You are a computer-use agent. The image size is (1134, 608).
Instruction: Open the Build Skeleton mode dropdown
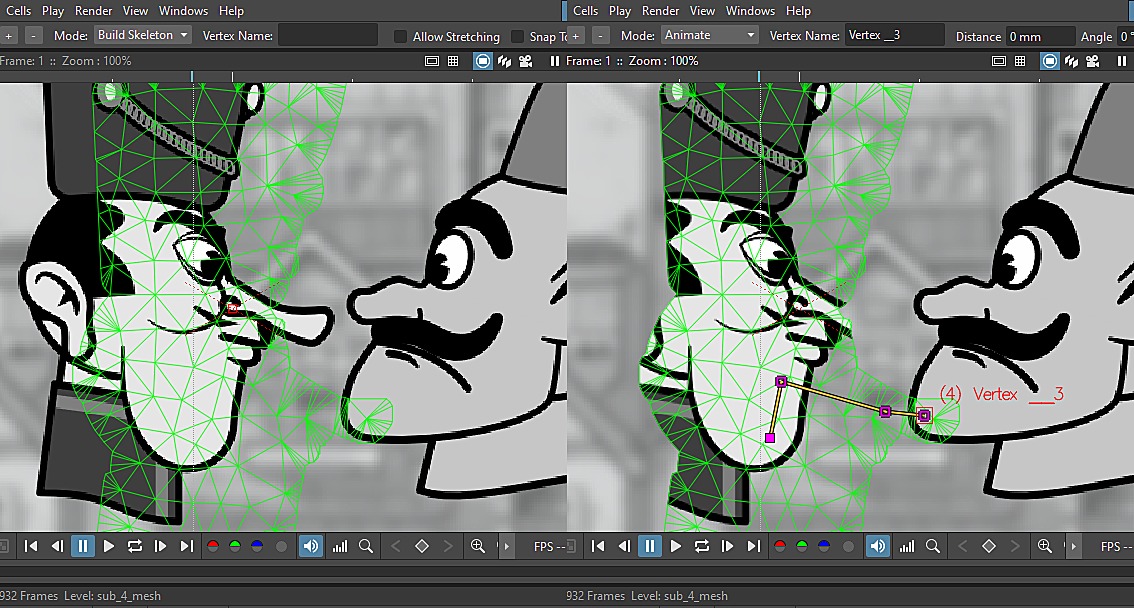coord(142,35)
